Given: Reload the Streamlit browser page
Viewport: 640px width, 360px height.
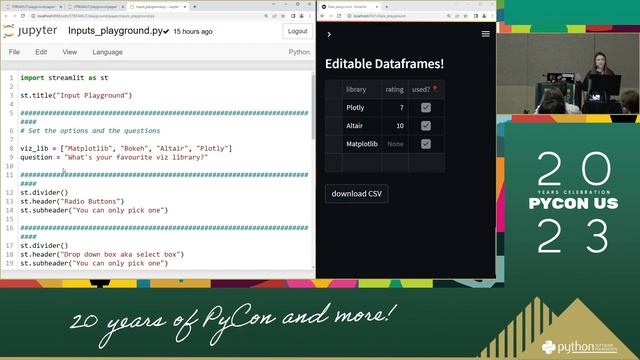Looking at the screenshot, I should 339,16.
